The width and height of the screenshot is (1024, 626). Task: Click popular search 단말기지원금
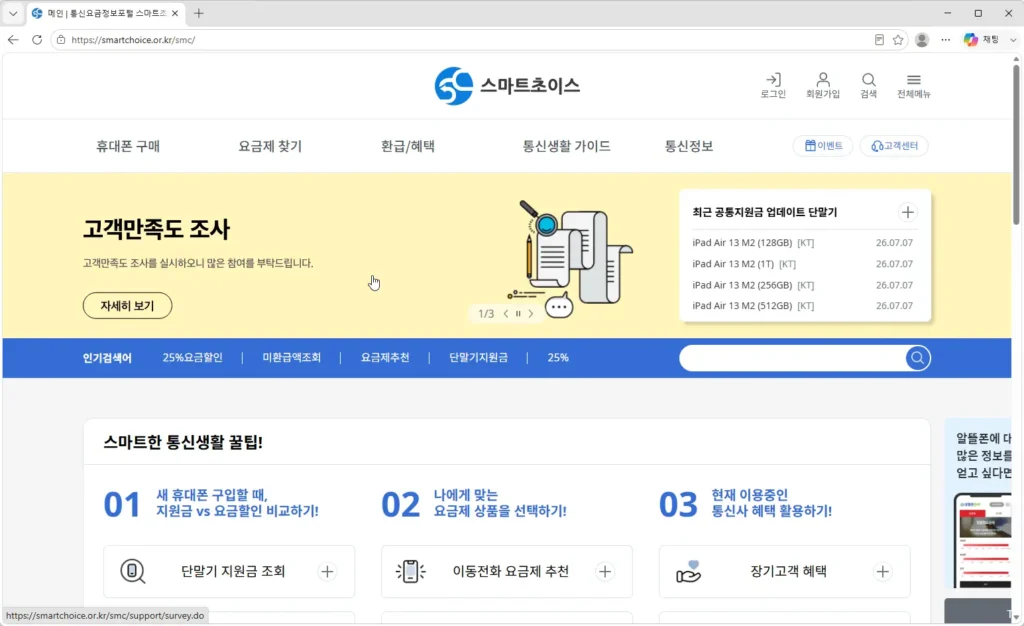(x=478, y=358)
